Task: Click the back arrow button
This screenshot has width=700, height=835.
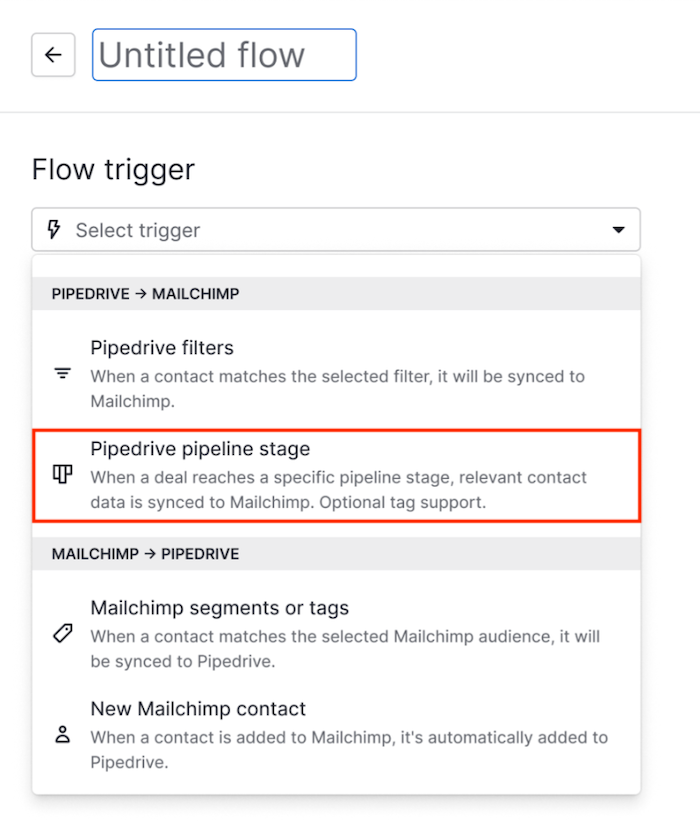Action: tap(53, 55)
